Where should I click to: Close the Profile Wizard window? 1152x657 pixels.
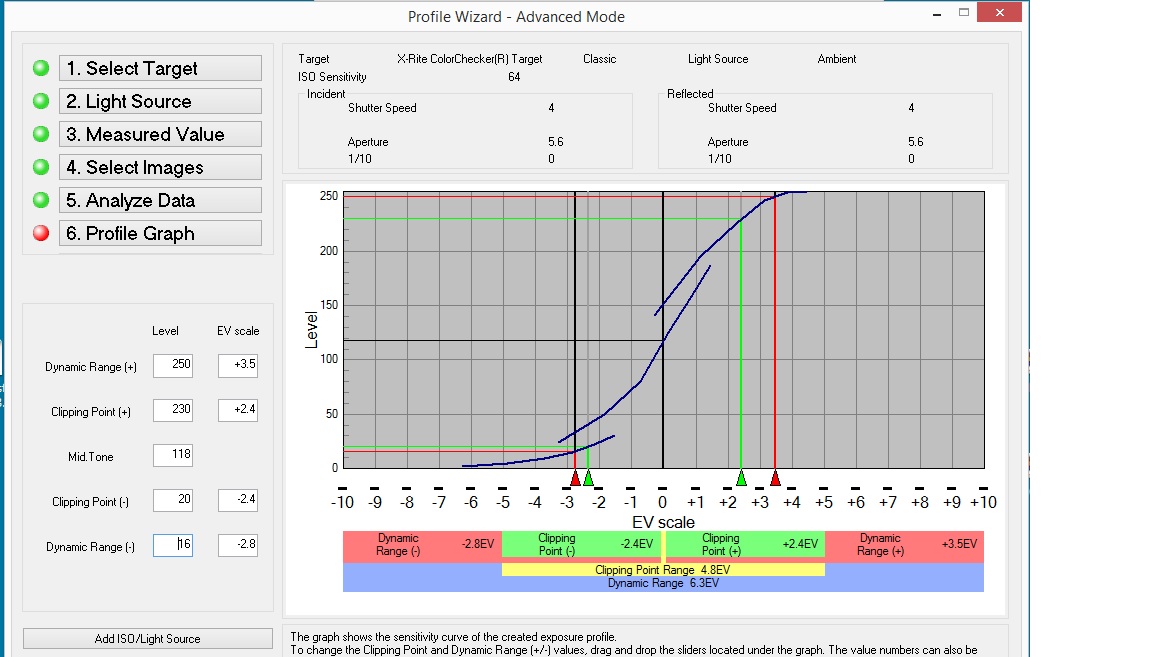point(999,12)
